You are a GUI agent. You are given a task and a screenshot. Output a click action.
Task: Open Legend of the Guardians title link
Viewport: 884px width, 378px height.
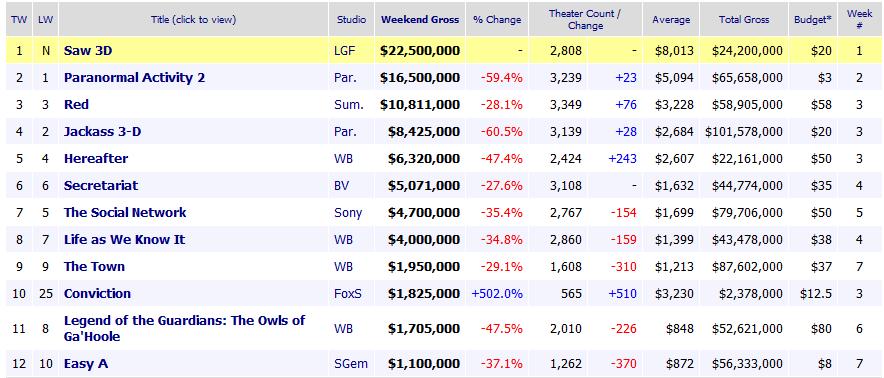click(x=184, y=328)
